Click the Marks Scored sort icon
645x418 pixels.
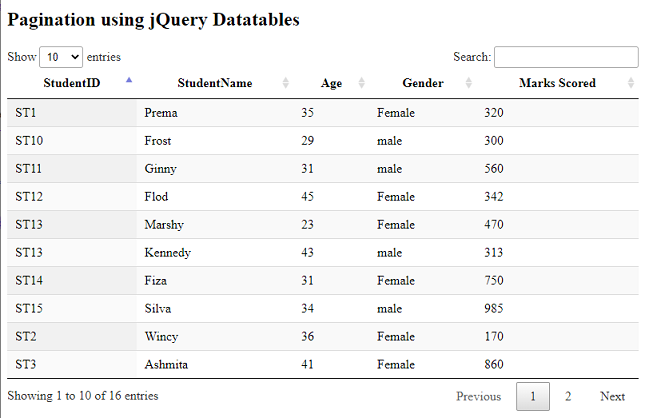[630, 83]
